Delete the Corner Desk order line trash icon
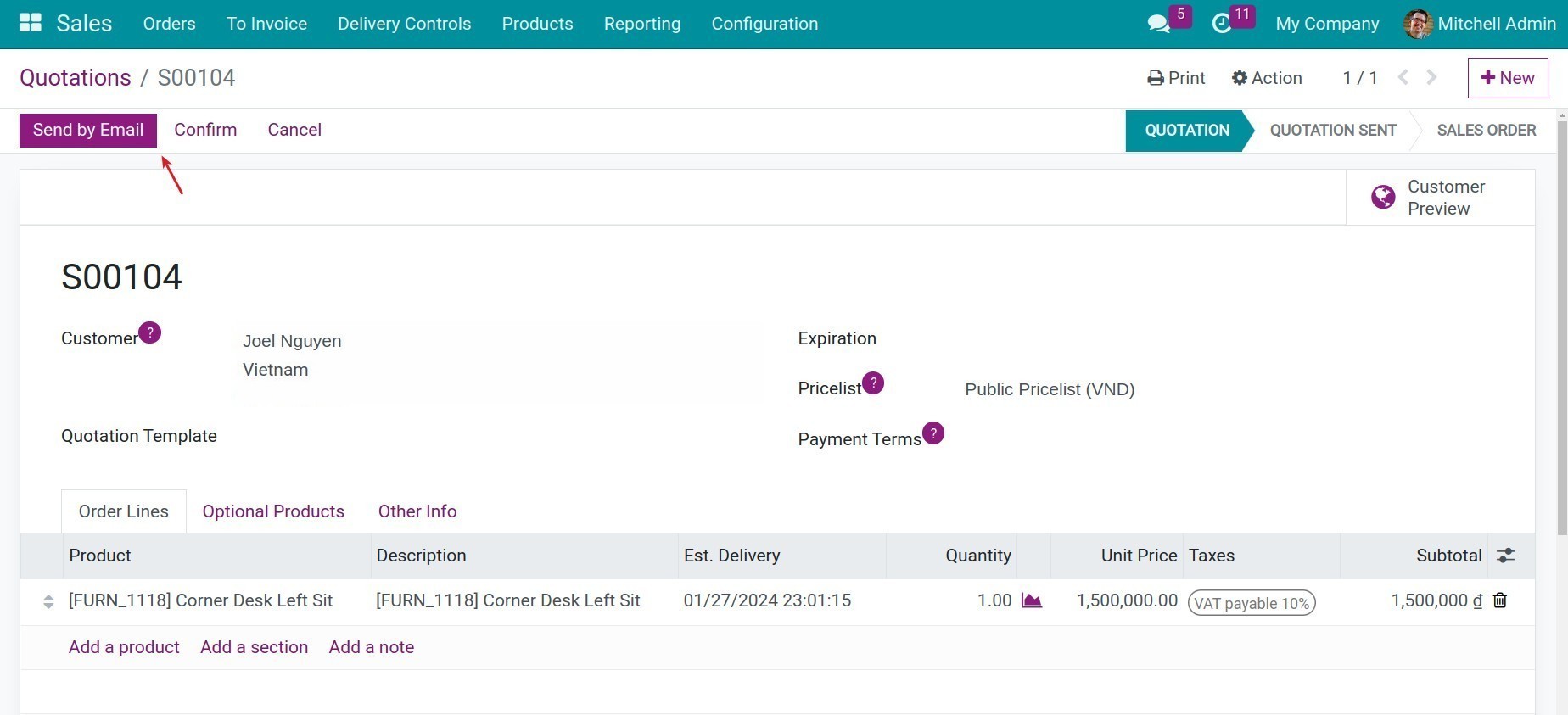Screen dimensions: 1568x715 (1500, 600)
